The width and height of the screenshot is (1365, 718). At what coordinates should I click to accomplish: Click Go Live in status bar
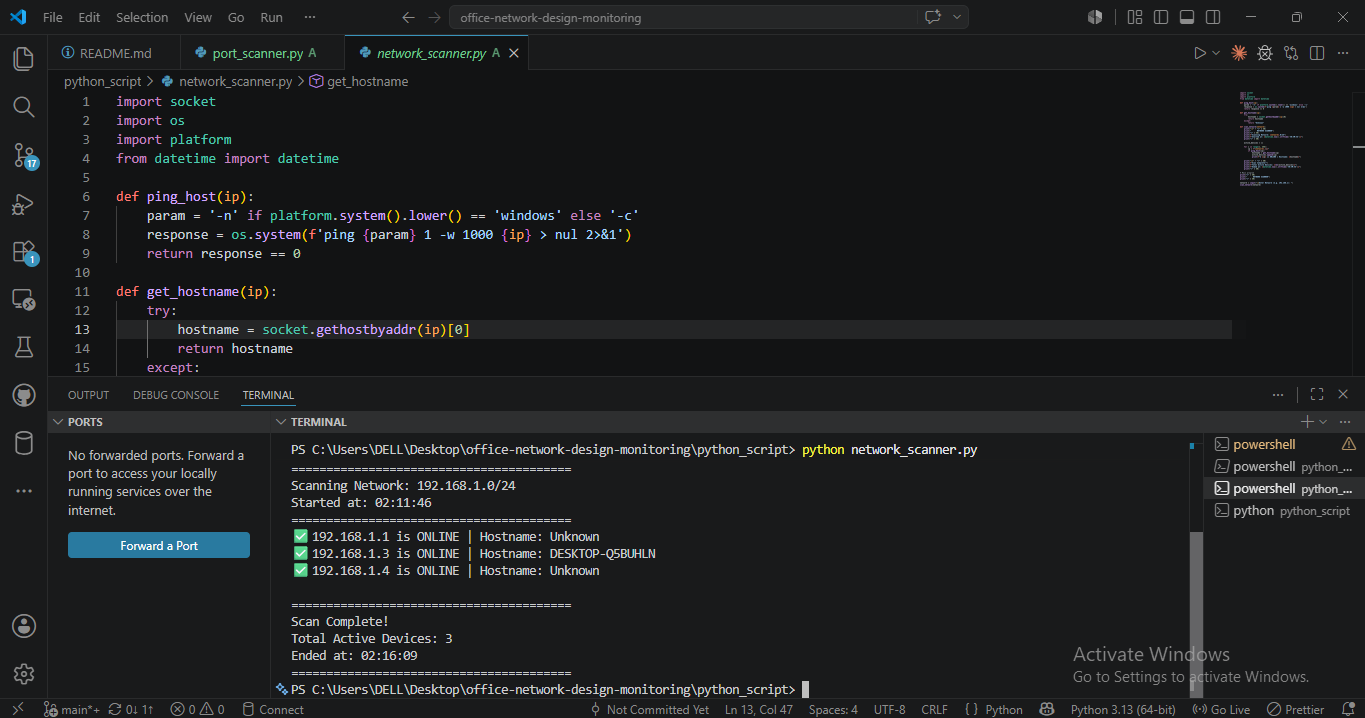(x=1221, y=709)
